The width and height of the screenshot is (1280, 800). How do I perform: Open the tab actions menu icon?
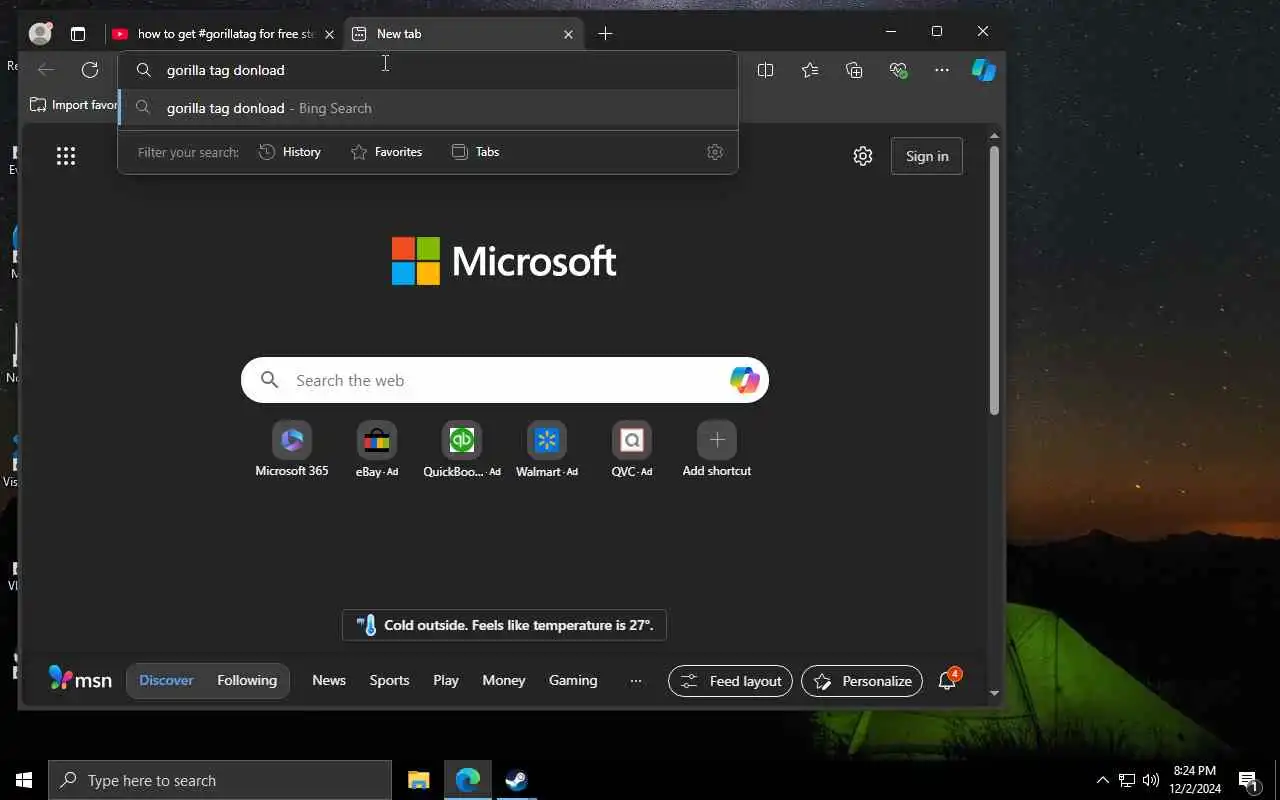coord(78,33)
